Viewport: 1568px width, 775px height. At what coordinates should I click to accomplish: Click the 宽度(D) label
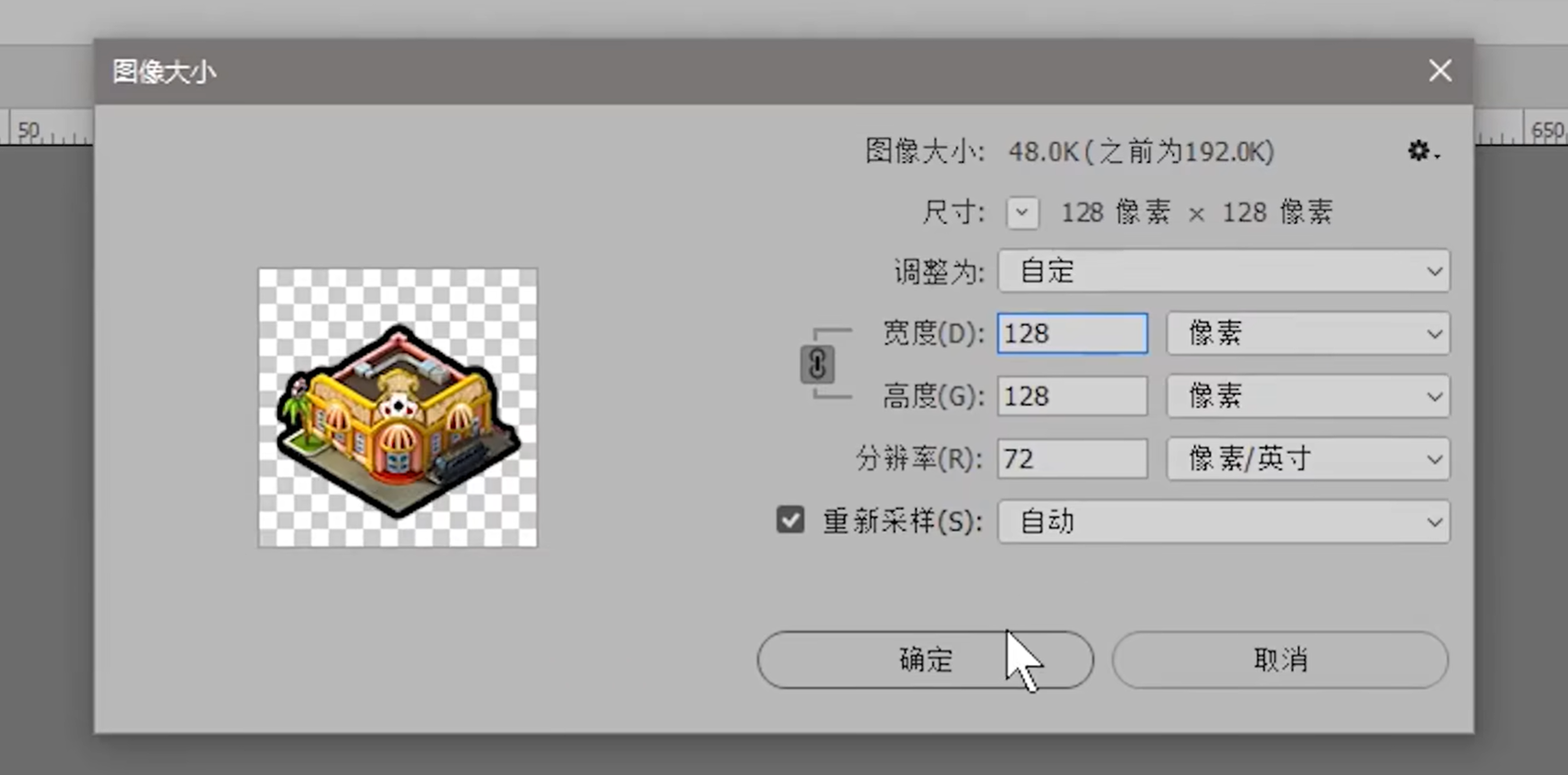(x=933, y=333)
